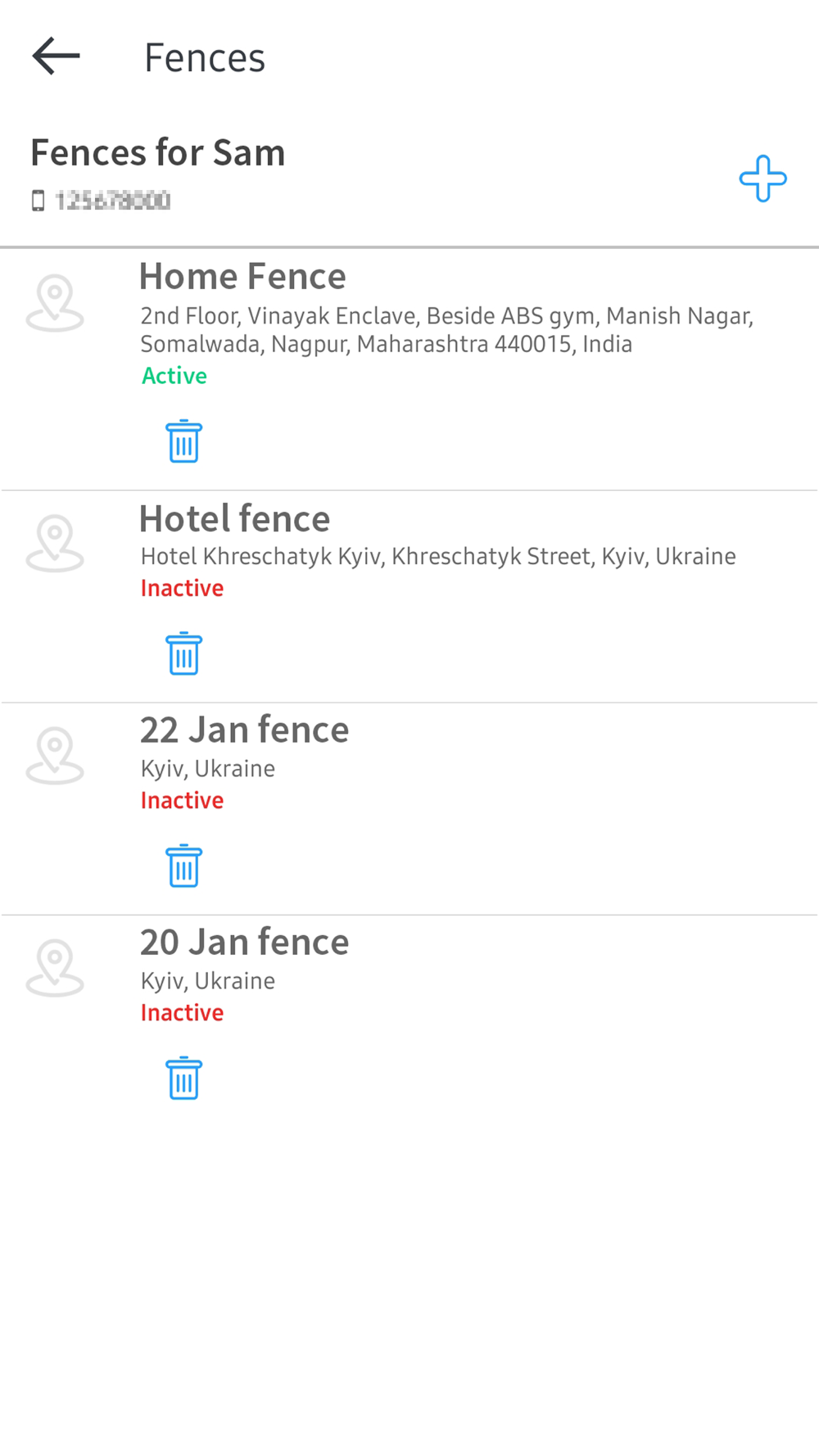Add a new fence with plus icon
819x1456 pixels.
762,179
